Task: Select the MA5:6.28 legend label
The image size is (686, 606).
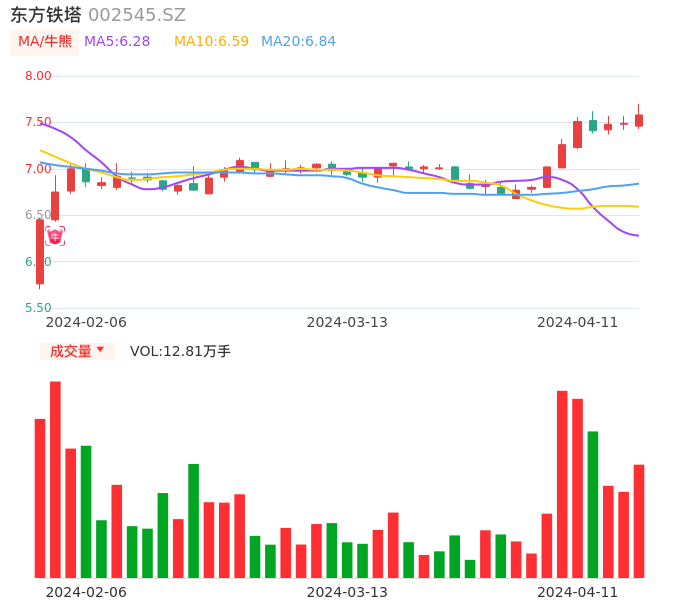Action: coord(117,42)
